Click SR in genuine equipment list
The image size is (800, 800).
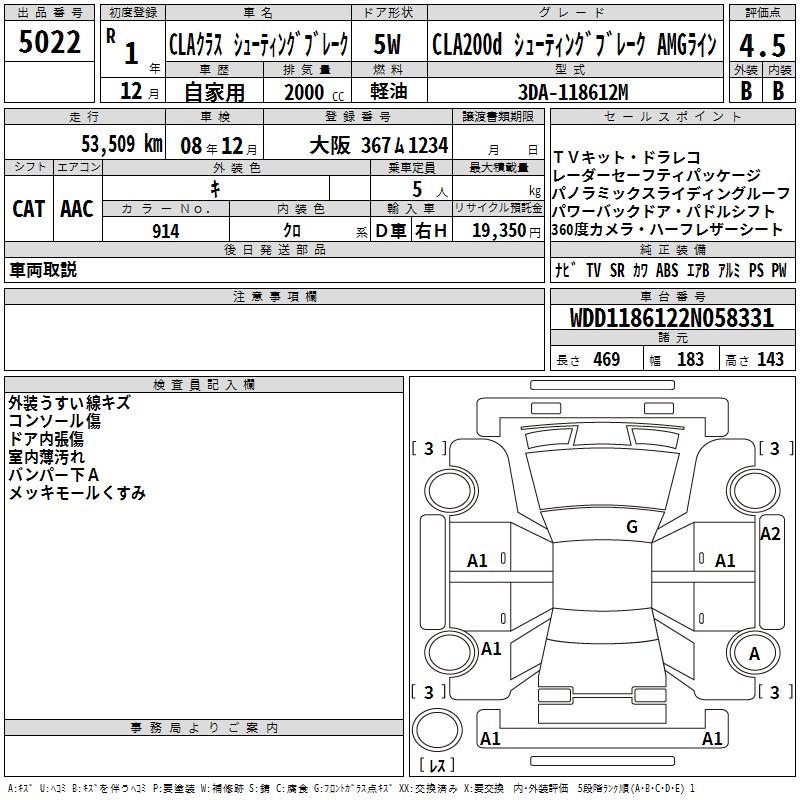coord(617,270)
